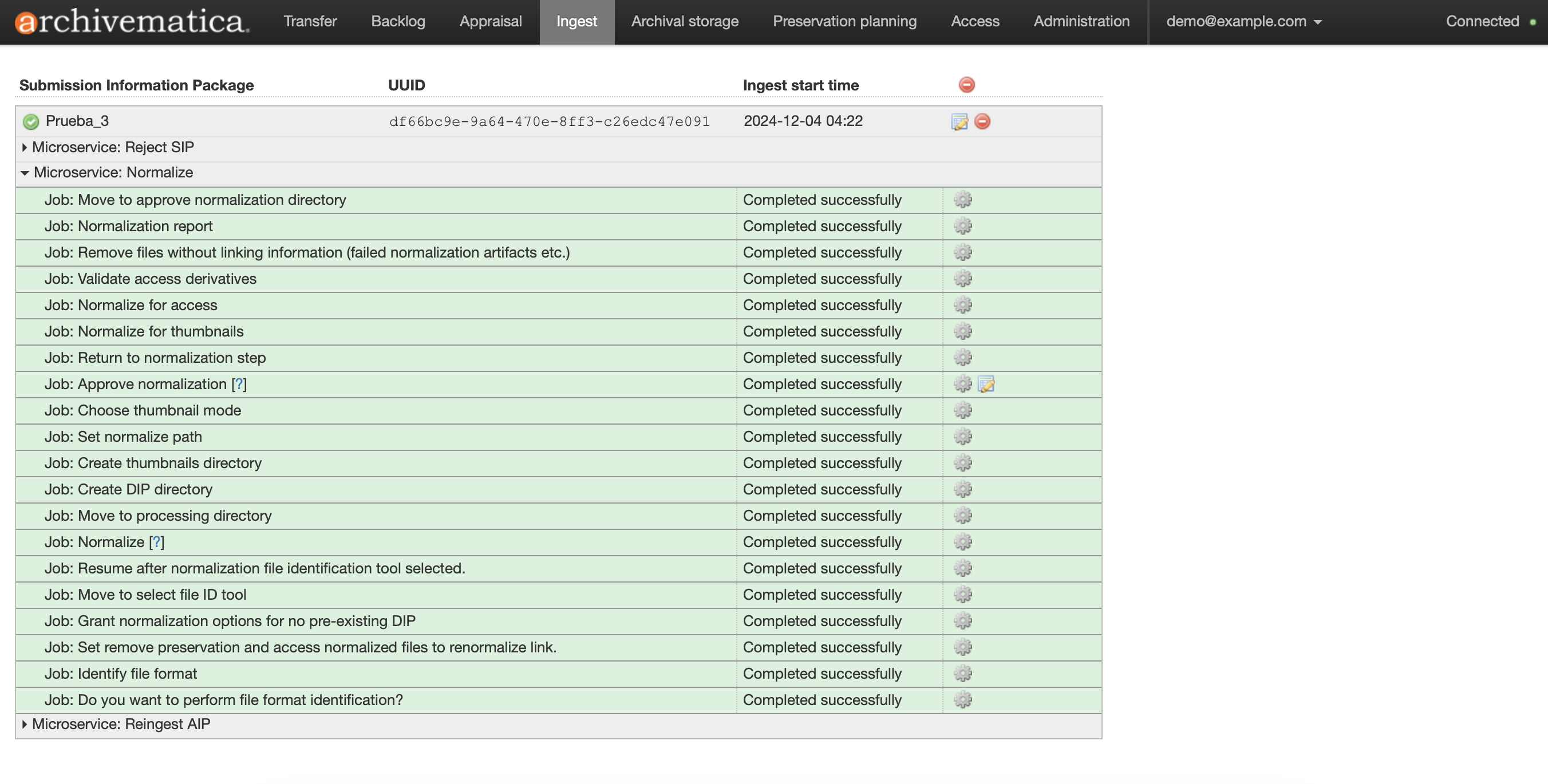Image resolution: width=1548 pixels, height=784 pixels.
Task: Click gear icon for Validate access derivatives job
Action: pyautogui.click(x=962, y=279)
